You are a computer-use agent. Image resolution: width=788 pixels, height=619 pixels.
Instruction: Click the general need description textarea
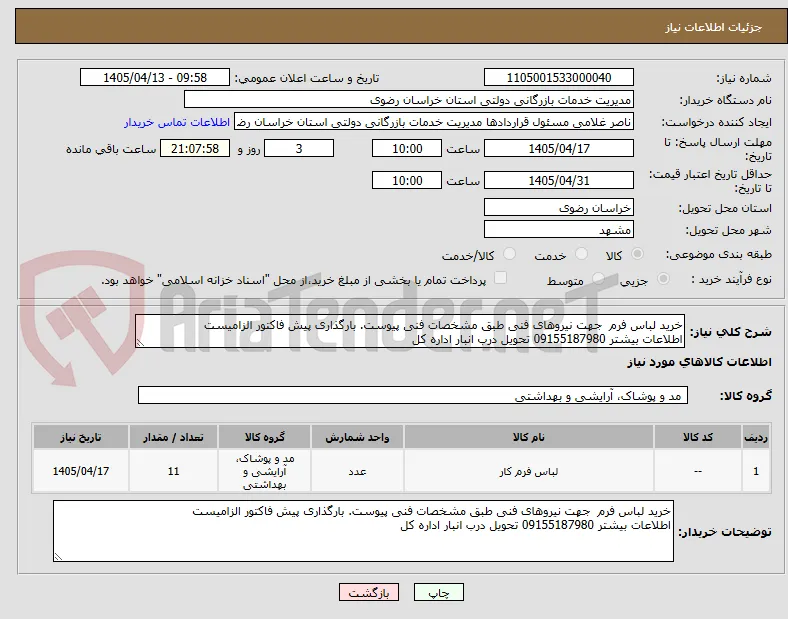coord(410,332)
